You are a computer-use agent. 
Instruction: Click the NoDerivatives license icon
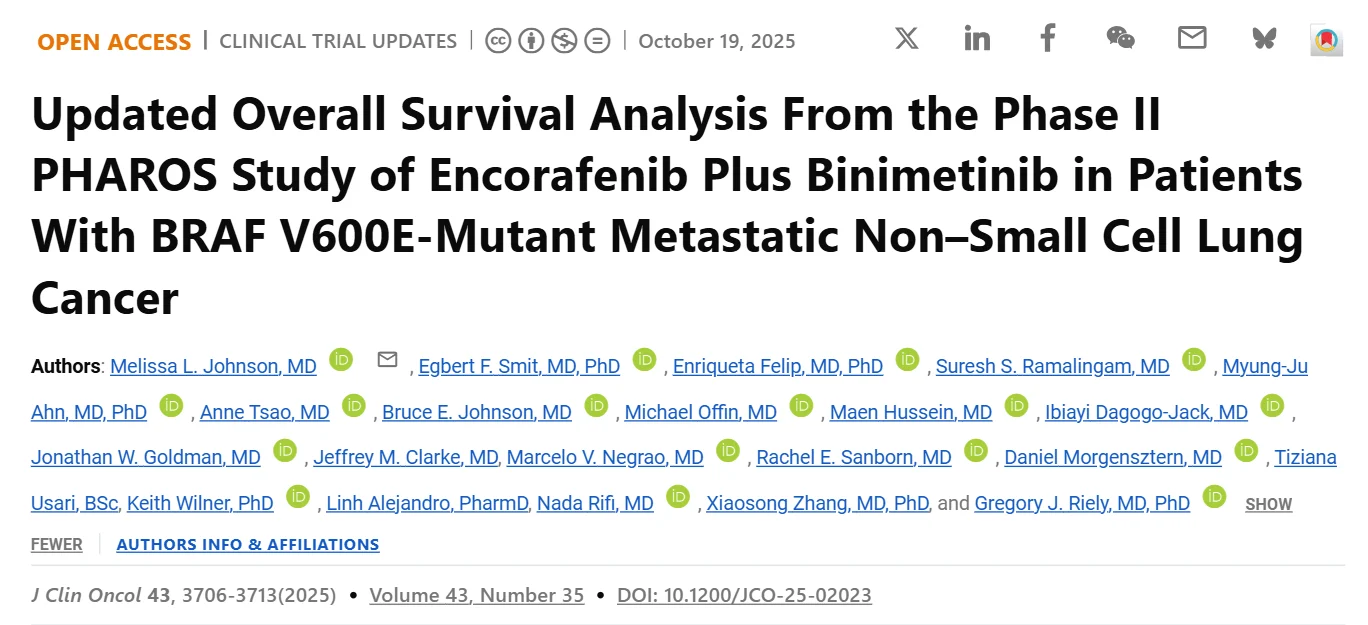[x=597, y=41]
